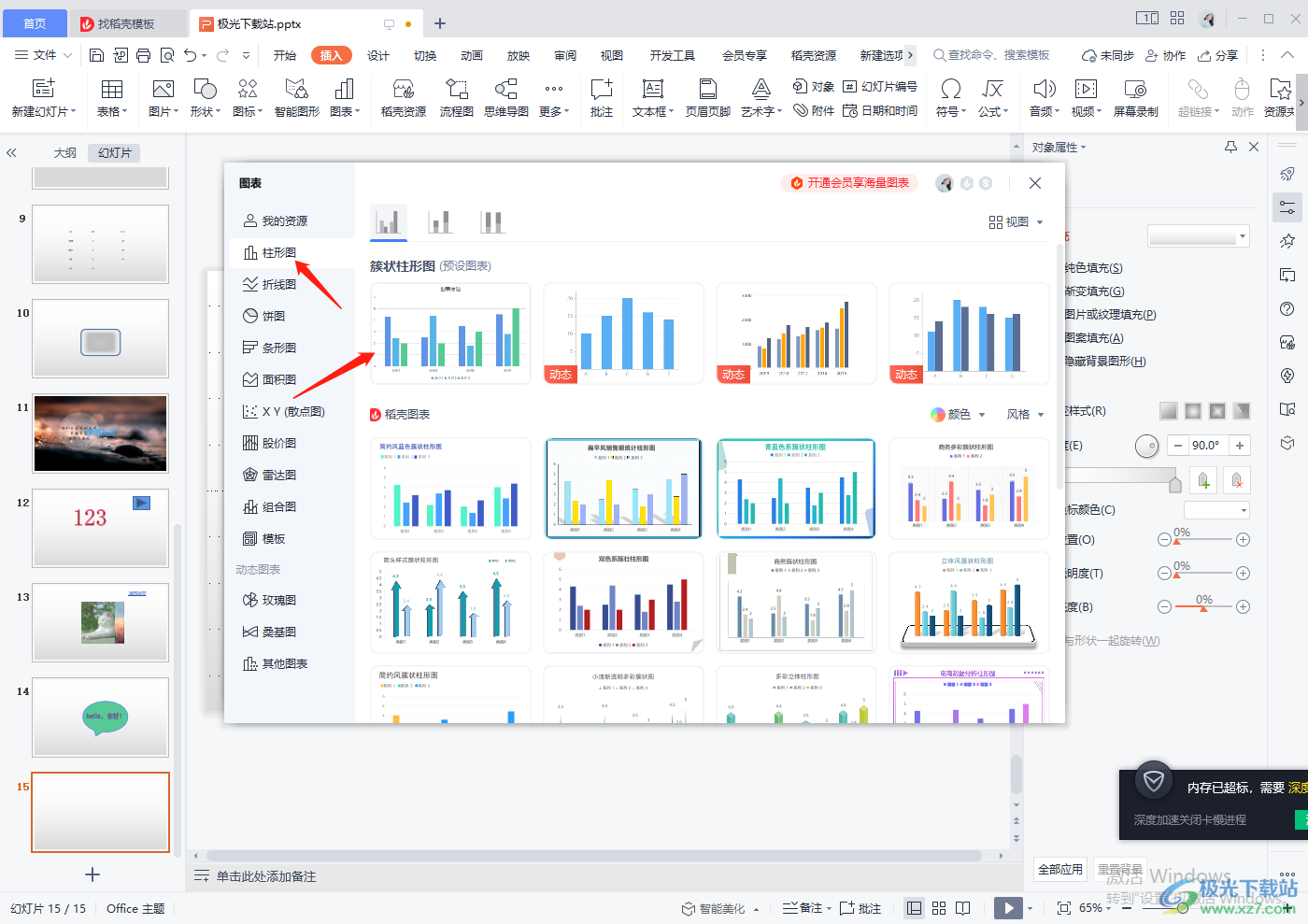
Task: Expand the More (更多) ribbon dropdown
Action: coord(554,98)
